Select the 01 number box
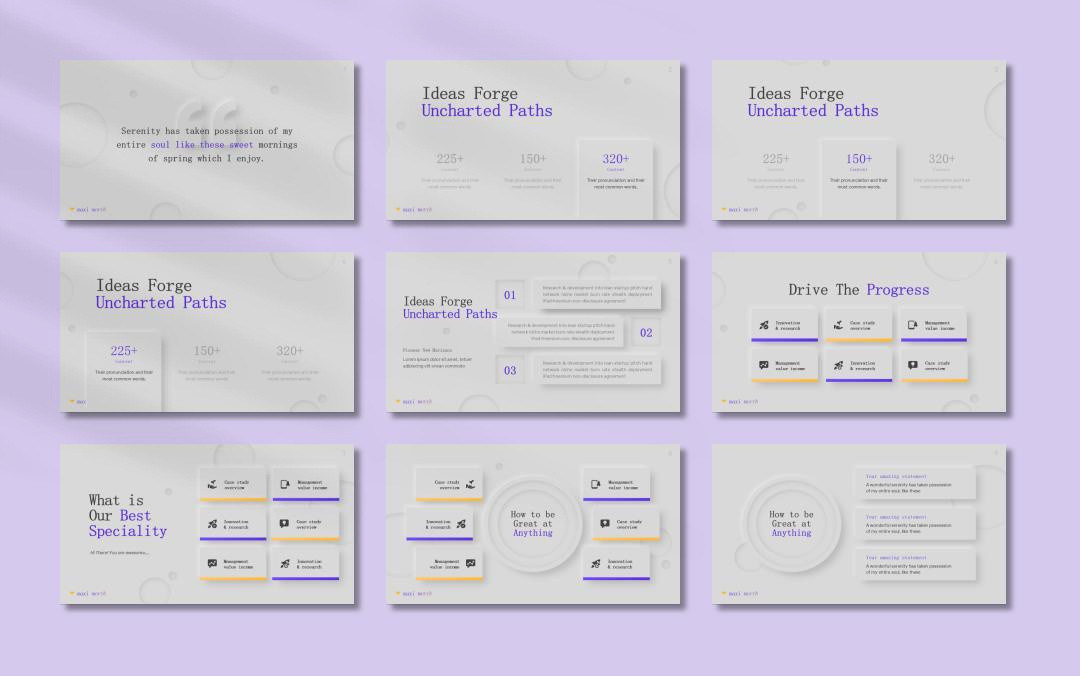 [510, 295]
